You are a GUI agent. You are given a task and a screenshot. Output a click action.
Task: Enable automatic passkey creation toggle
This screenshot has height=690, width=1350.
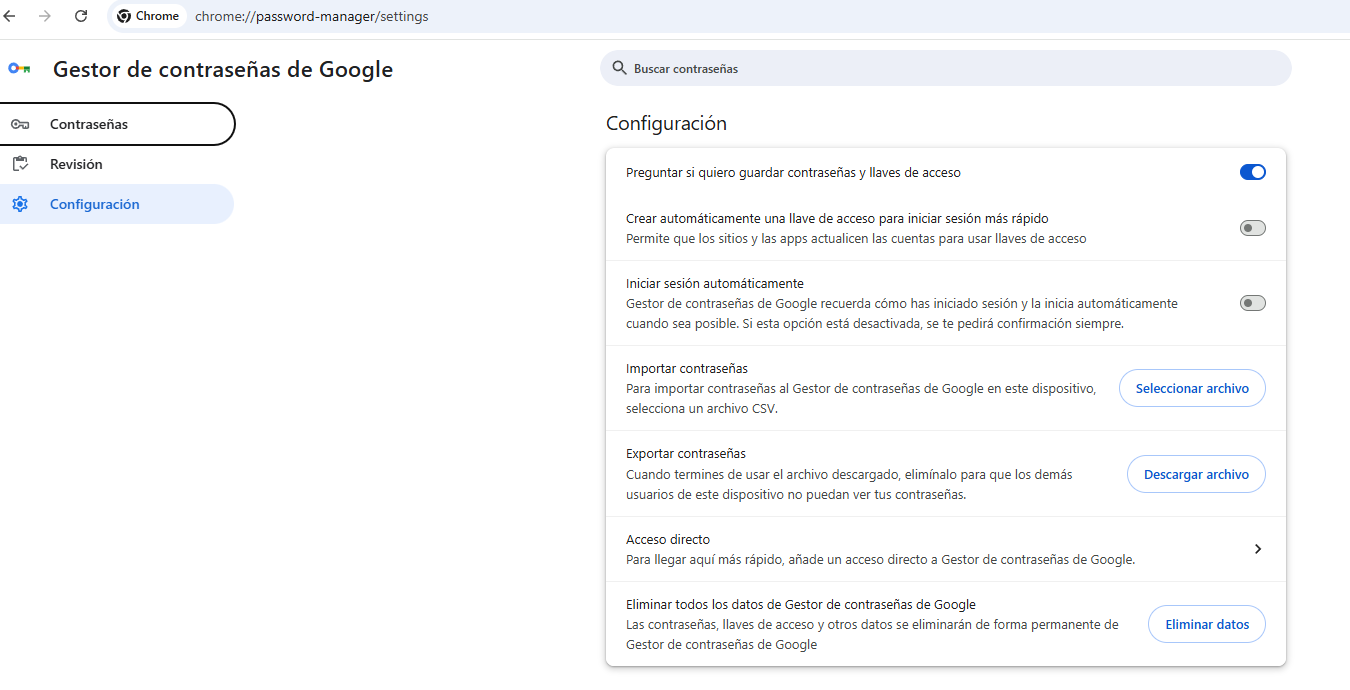point(1253,228)
